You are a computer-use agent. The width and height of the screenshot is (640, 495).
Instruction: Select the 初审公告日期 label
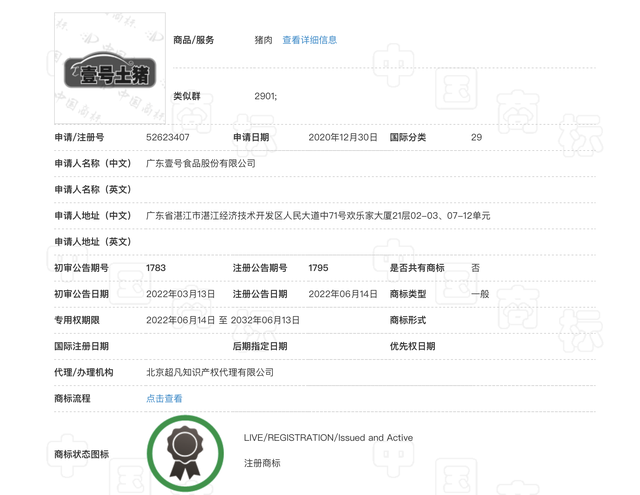81,294
